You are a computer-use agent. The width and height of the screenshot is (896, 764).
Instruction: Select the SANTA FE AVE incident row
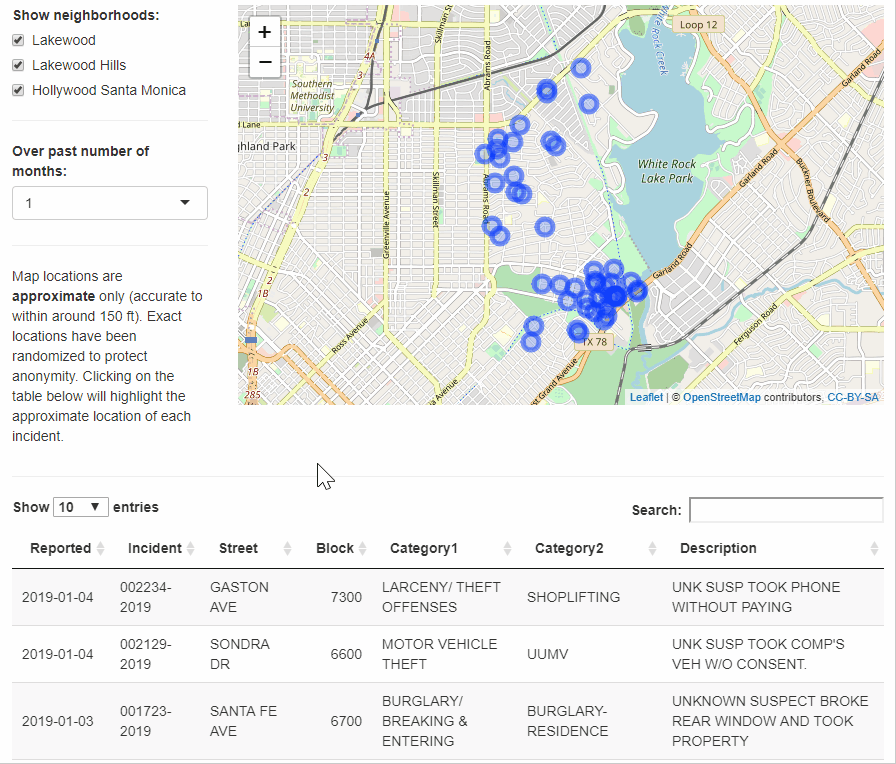coord(448,721)
